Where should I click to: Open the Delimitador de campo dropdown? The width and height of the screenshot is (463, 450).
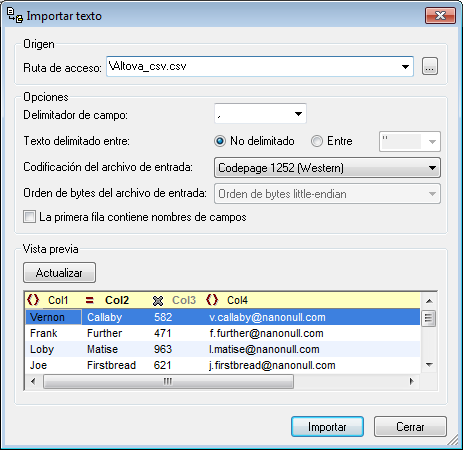click(260, 114)
